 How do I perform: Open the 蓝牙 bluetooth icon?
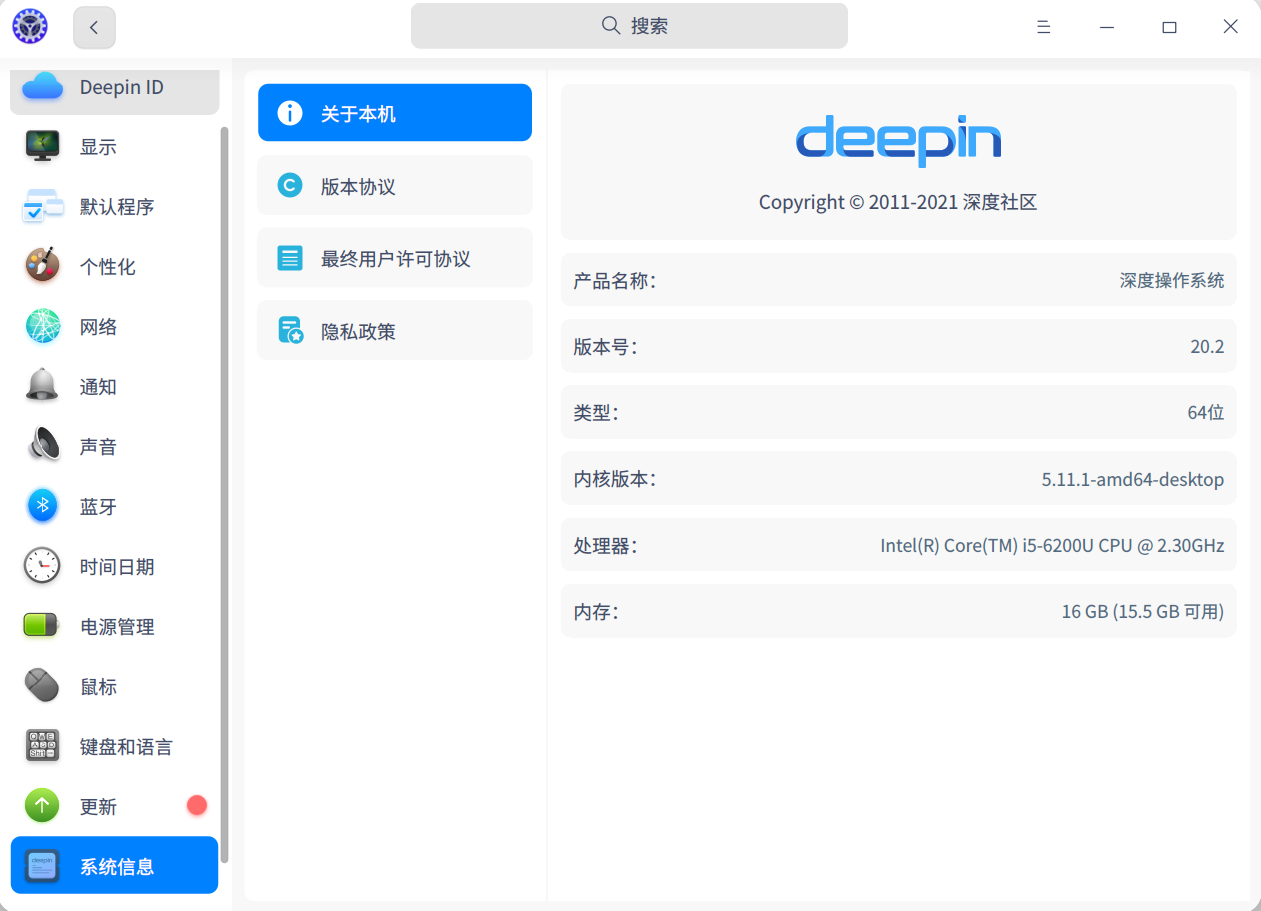pyautogui.click(x=43, y=506)
